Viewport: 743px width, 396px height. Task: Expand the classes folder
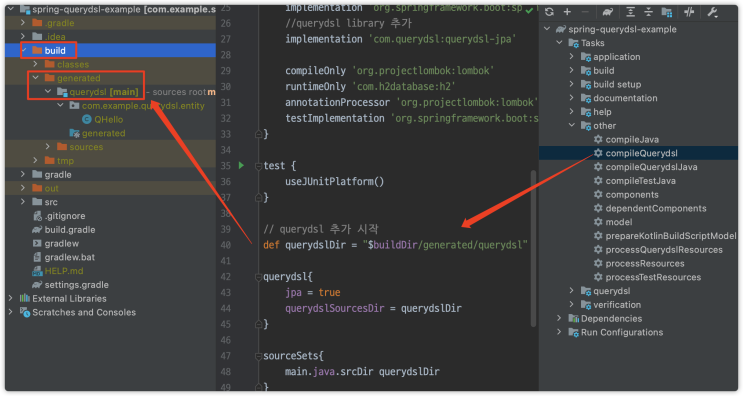pyautogui.click(x=35, y=64)
